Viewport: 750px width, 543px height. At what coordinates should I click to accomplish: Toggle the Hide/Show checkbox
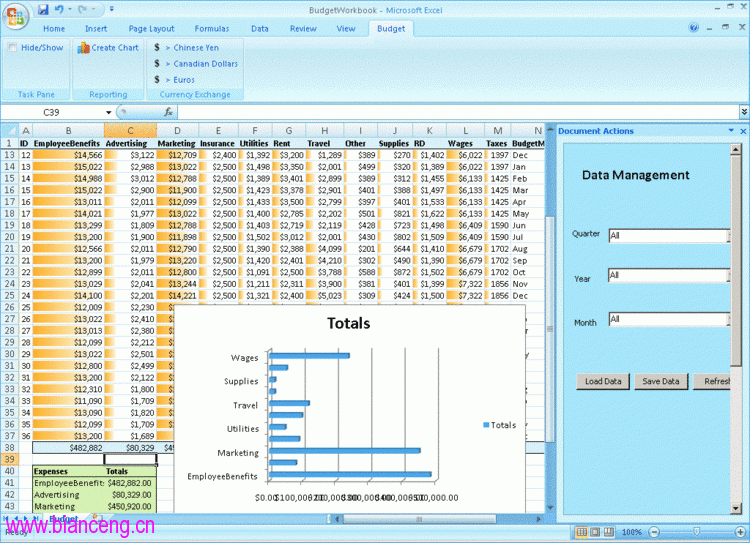click(x=12, y=47)
